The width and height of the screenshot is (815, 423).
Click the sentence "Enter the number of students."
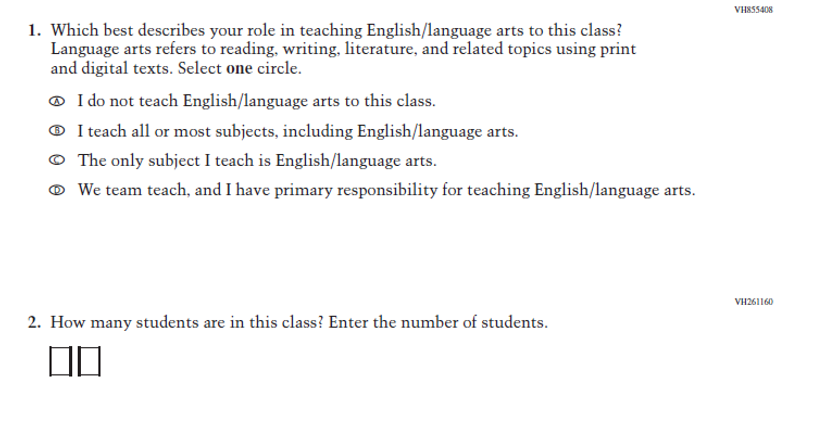coord(438,323)
